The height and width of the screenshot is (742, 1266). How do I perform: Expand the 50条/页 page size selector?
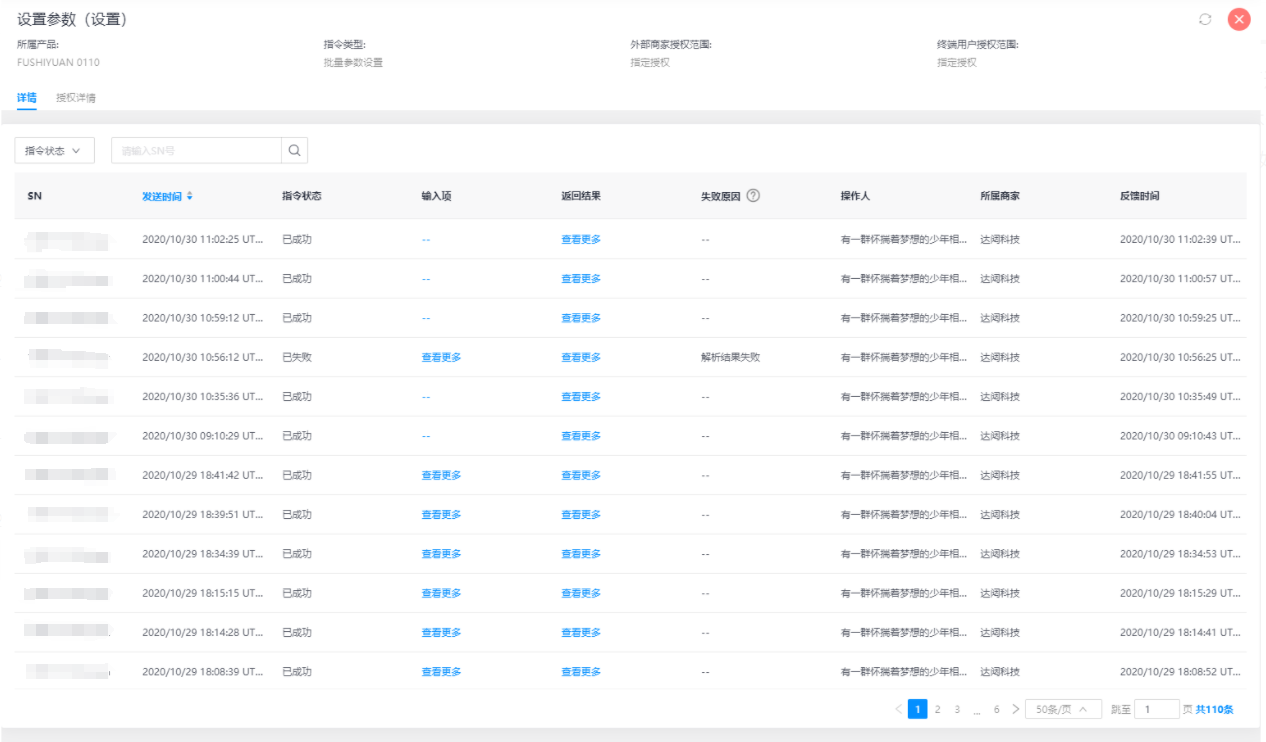(1063, 709)
